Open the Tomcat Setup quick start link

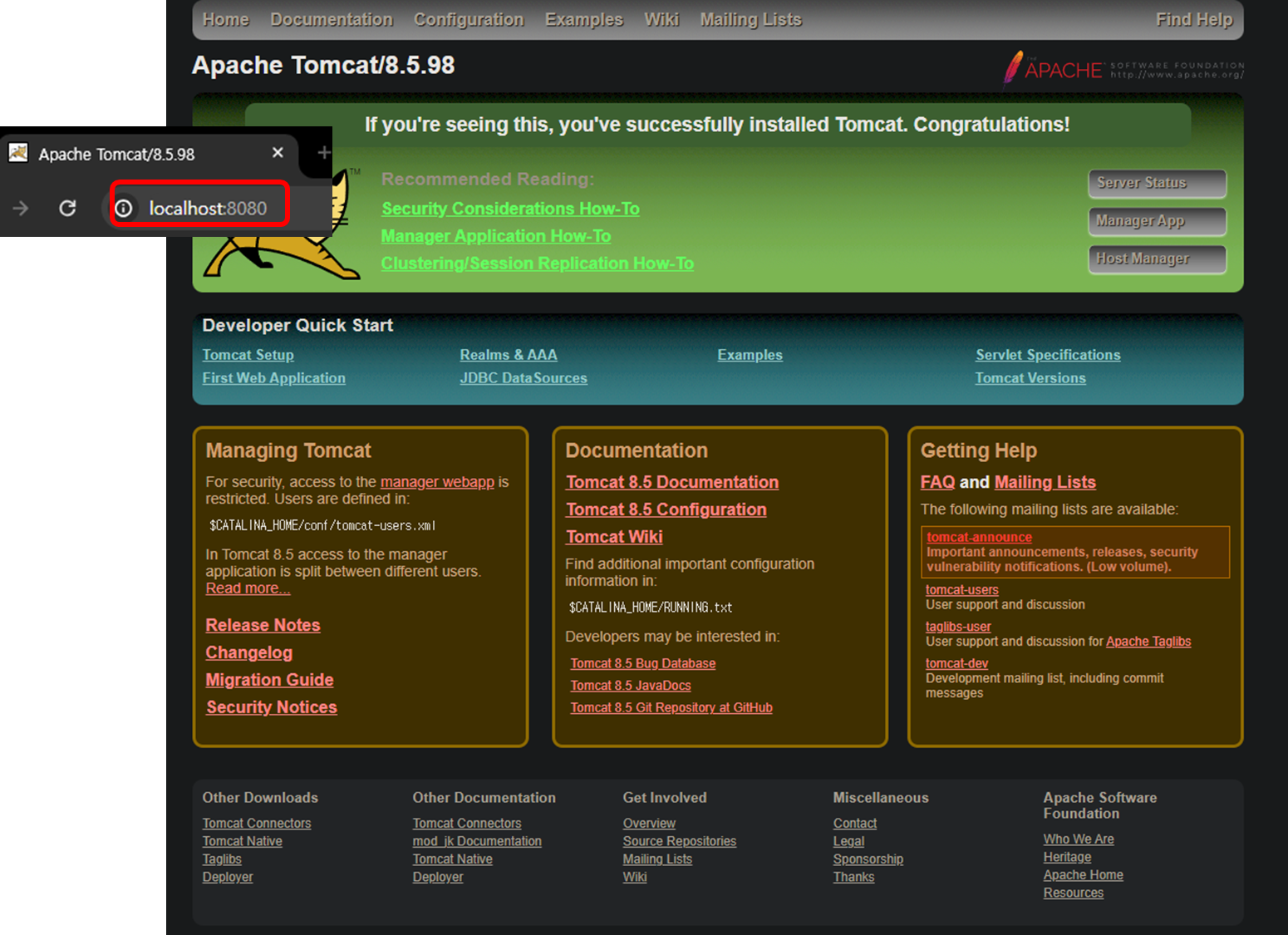[248, 355]
